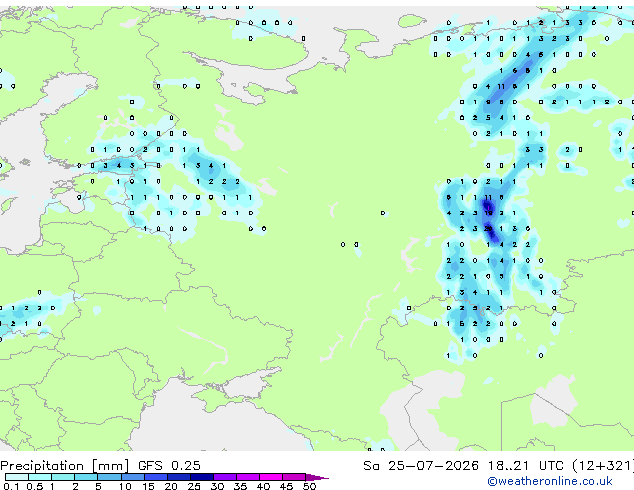Click the legend label '30'
This screenshot has width=634, height=490.
tap(217, 486)
